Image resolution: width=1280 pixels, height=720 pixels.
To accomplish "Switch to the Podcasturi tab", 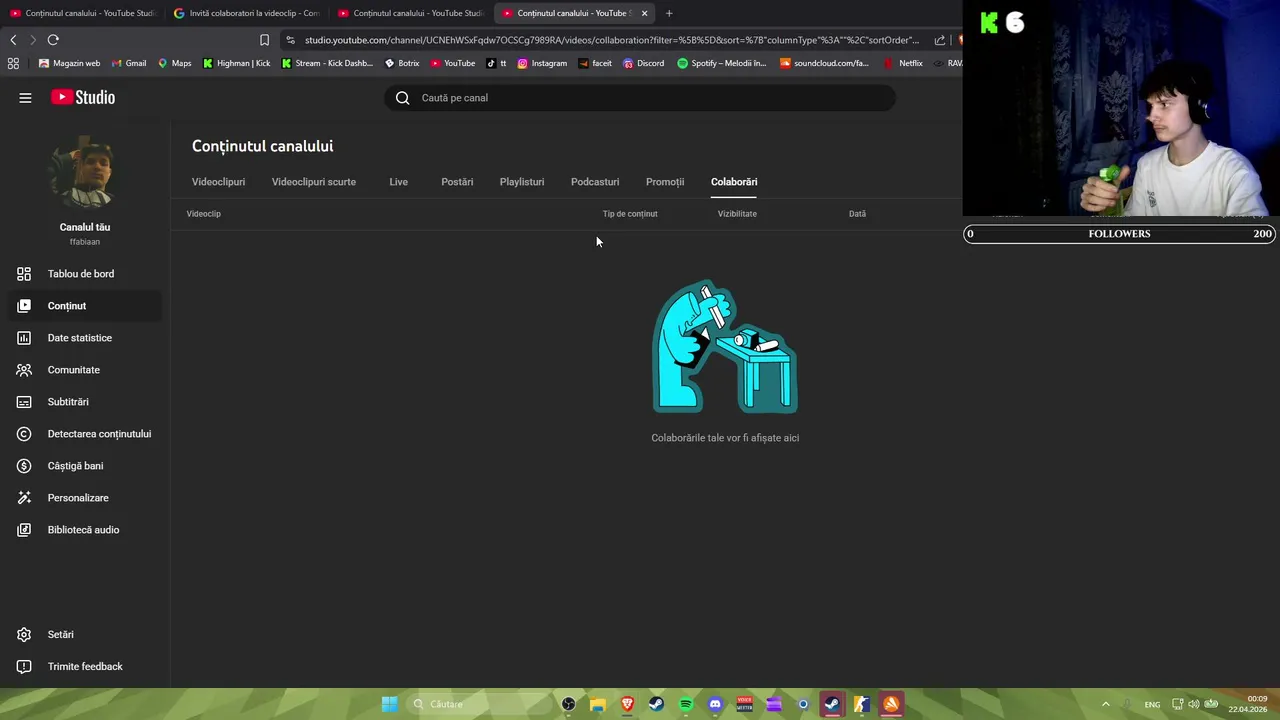I will [595, 182].
